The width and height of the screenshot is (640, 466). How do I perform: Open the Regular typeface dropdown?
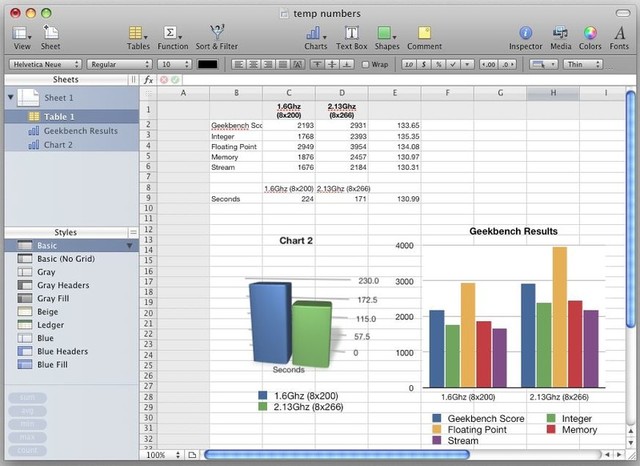(x=119, y=64)
